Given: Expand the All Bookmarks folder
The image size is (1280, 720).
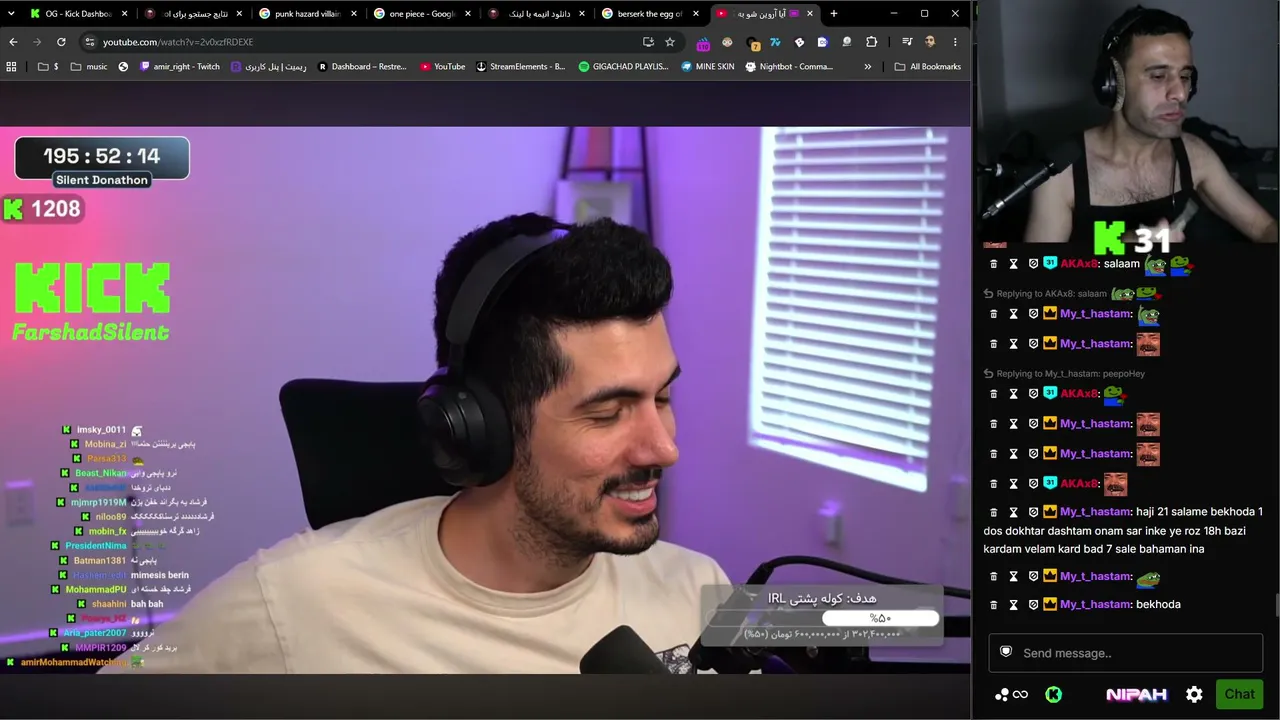Looking at the screenshot, I should pos(927,67).
